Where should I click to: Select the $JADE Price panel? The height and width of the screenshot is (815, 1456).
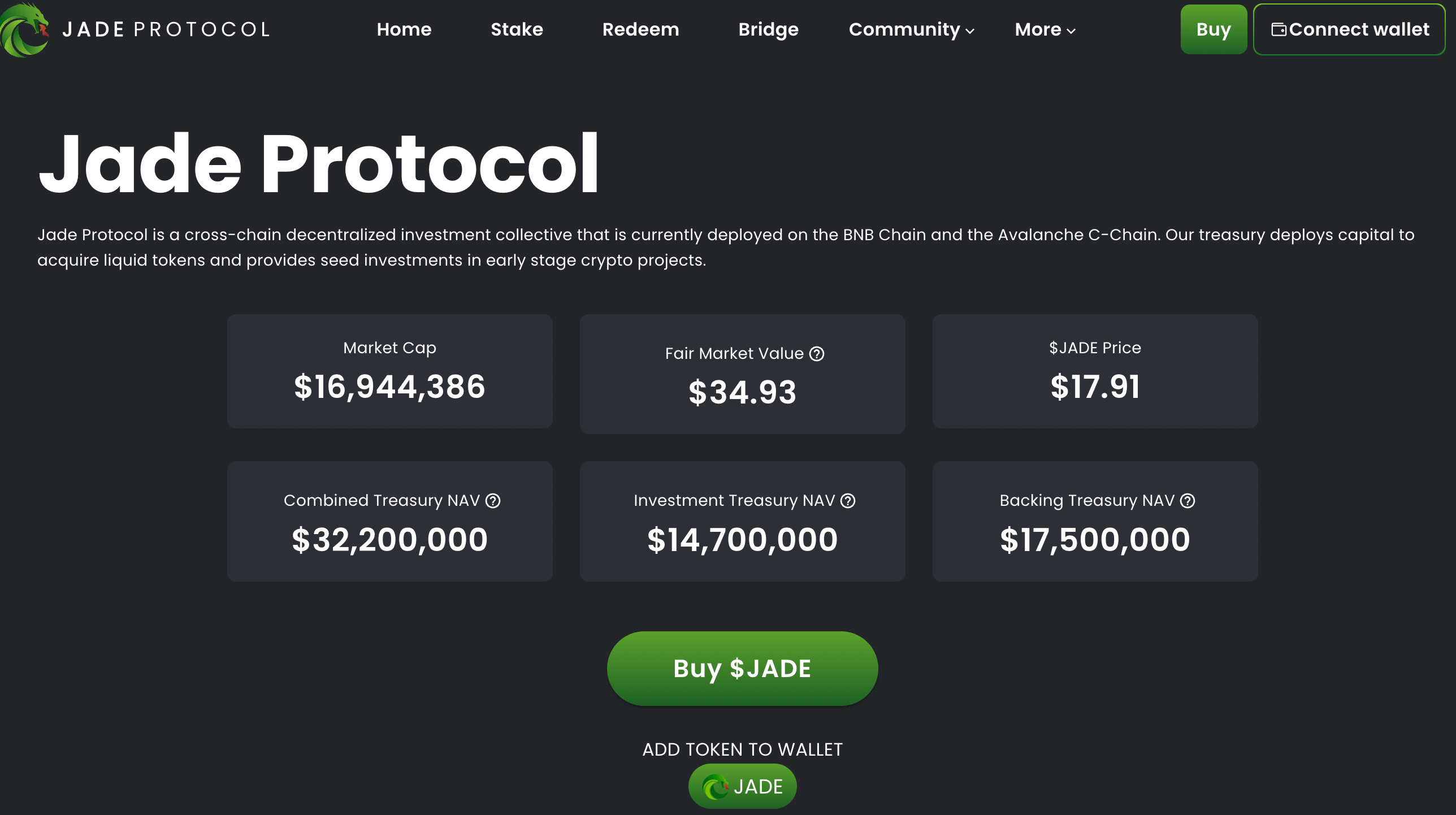click(1095, 371)
